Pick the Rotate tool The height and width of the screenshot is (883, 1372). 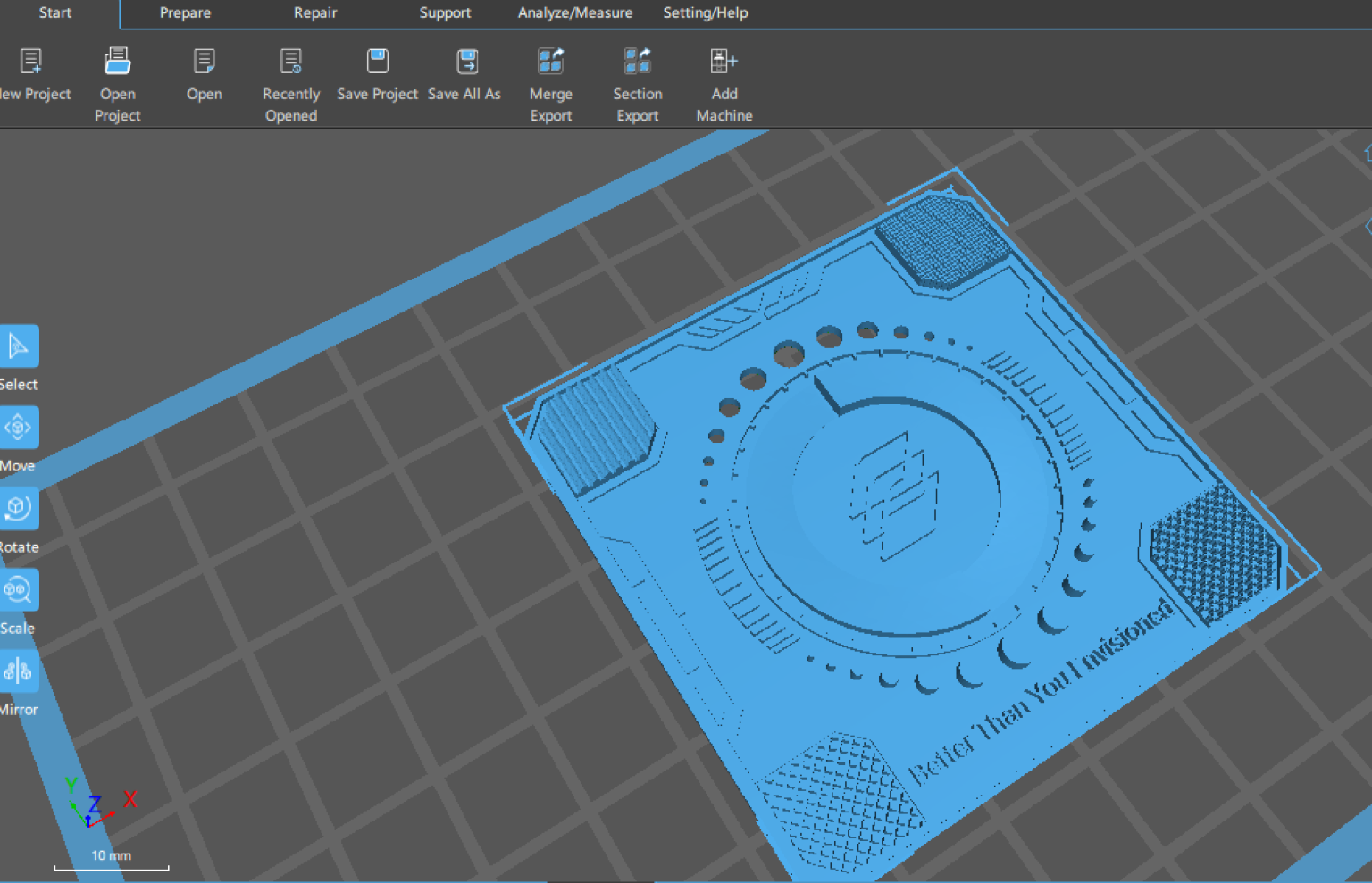point(18,508)
